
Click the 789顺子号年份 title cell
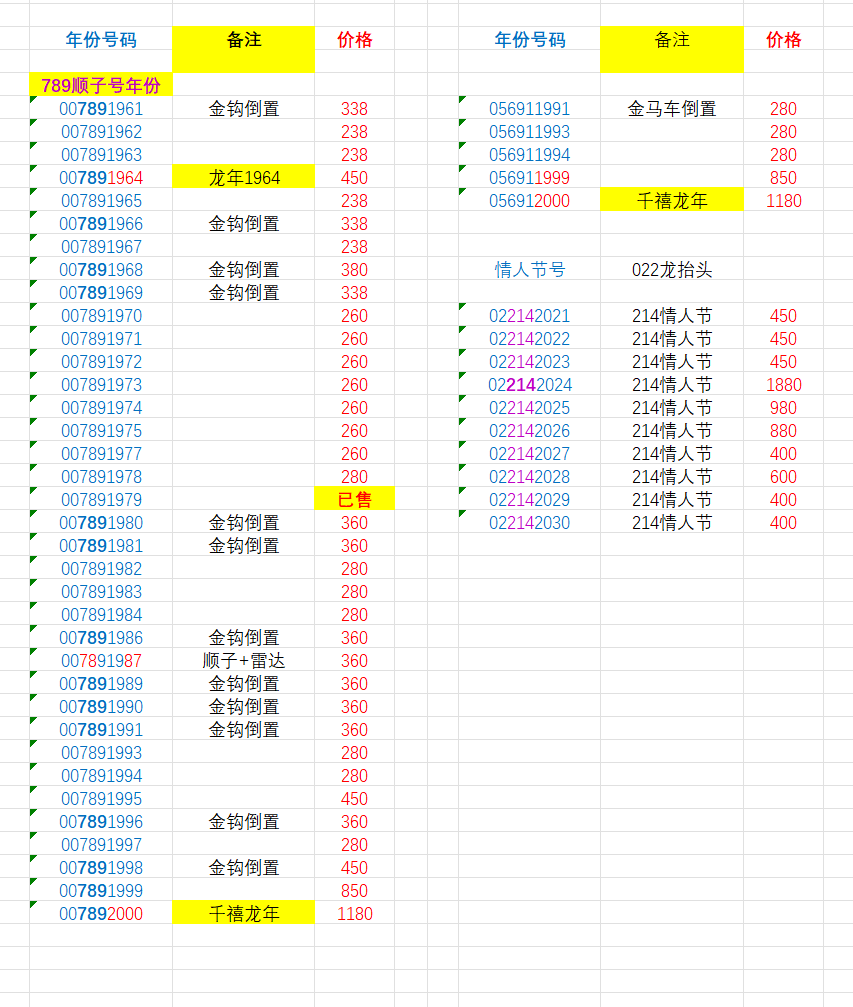click(101, 85)
